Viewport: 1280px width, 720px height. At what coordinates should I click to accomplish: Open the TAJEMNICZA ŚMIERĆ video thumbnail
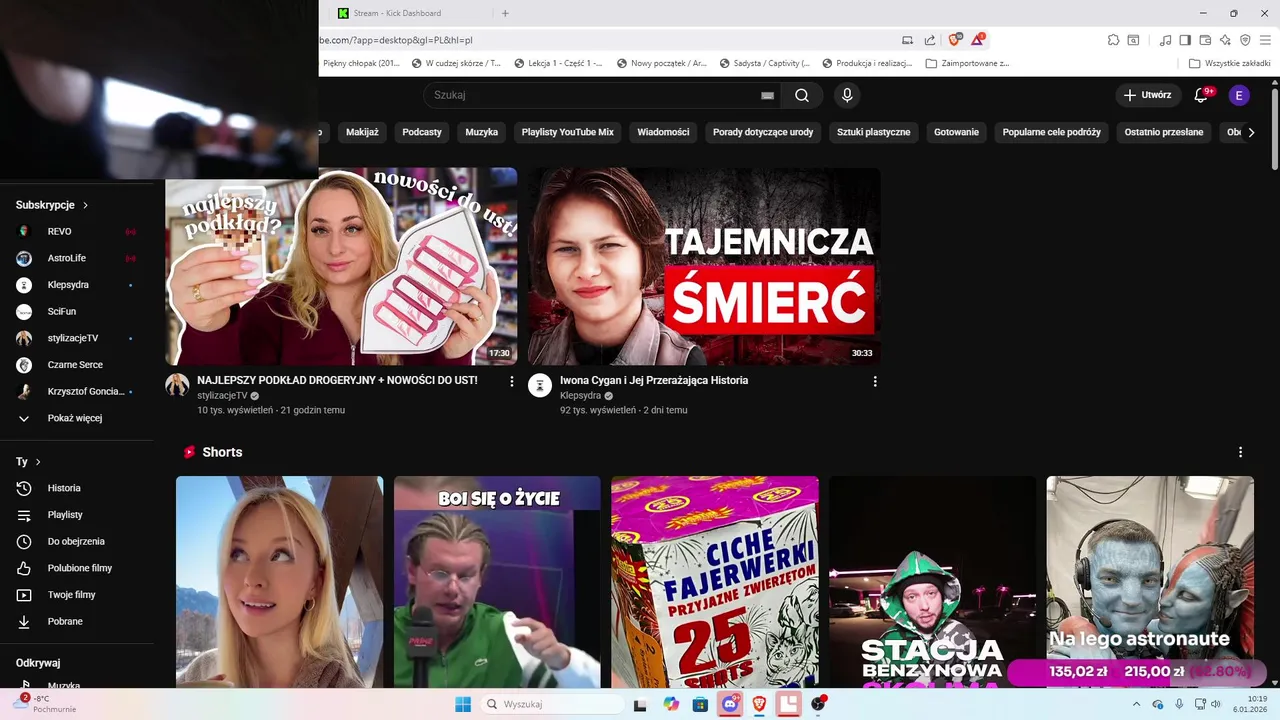click(x=704, y=266)
